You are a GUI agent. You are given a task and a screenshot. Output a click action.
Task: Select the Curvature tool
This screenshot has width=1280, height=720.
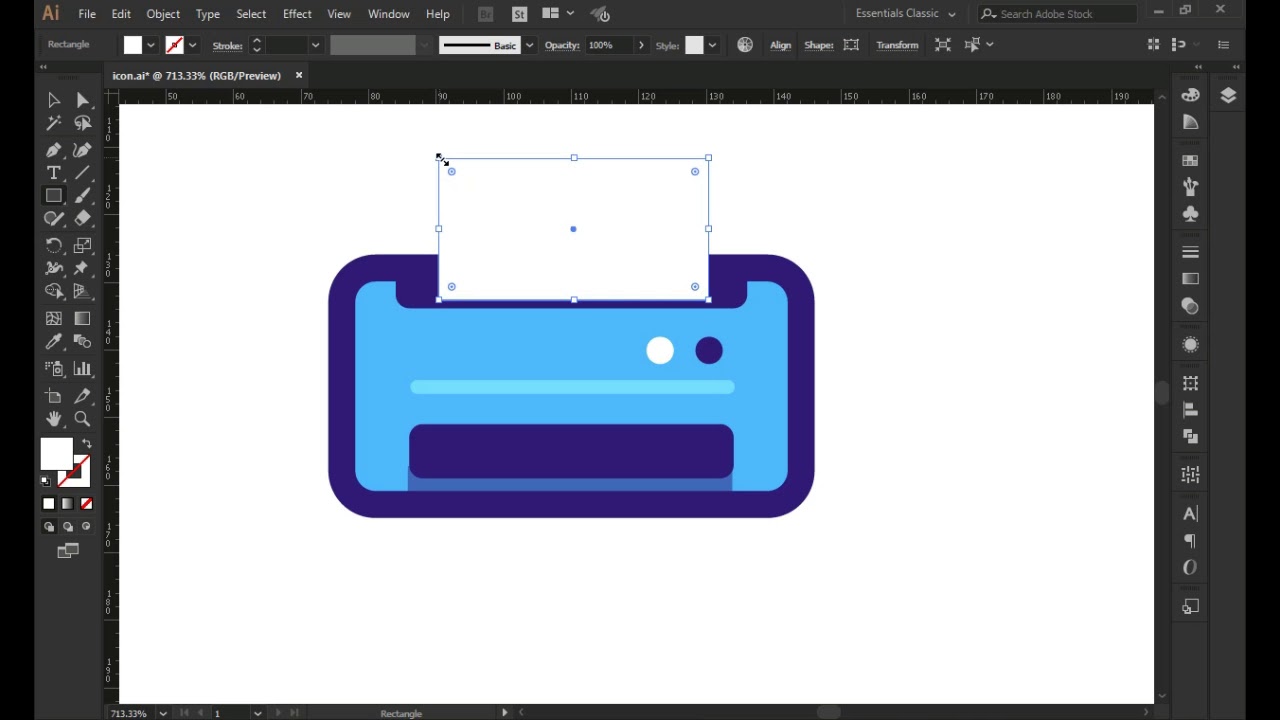[83, 150]
